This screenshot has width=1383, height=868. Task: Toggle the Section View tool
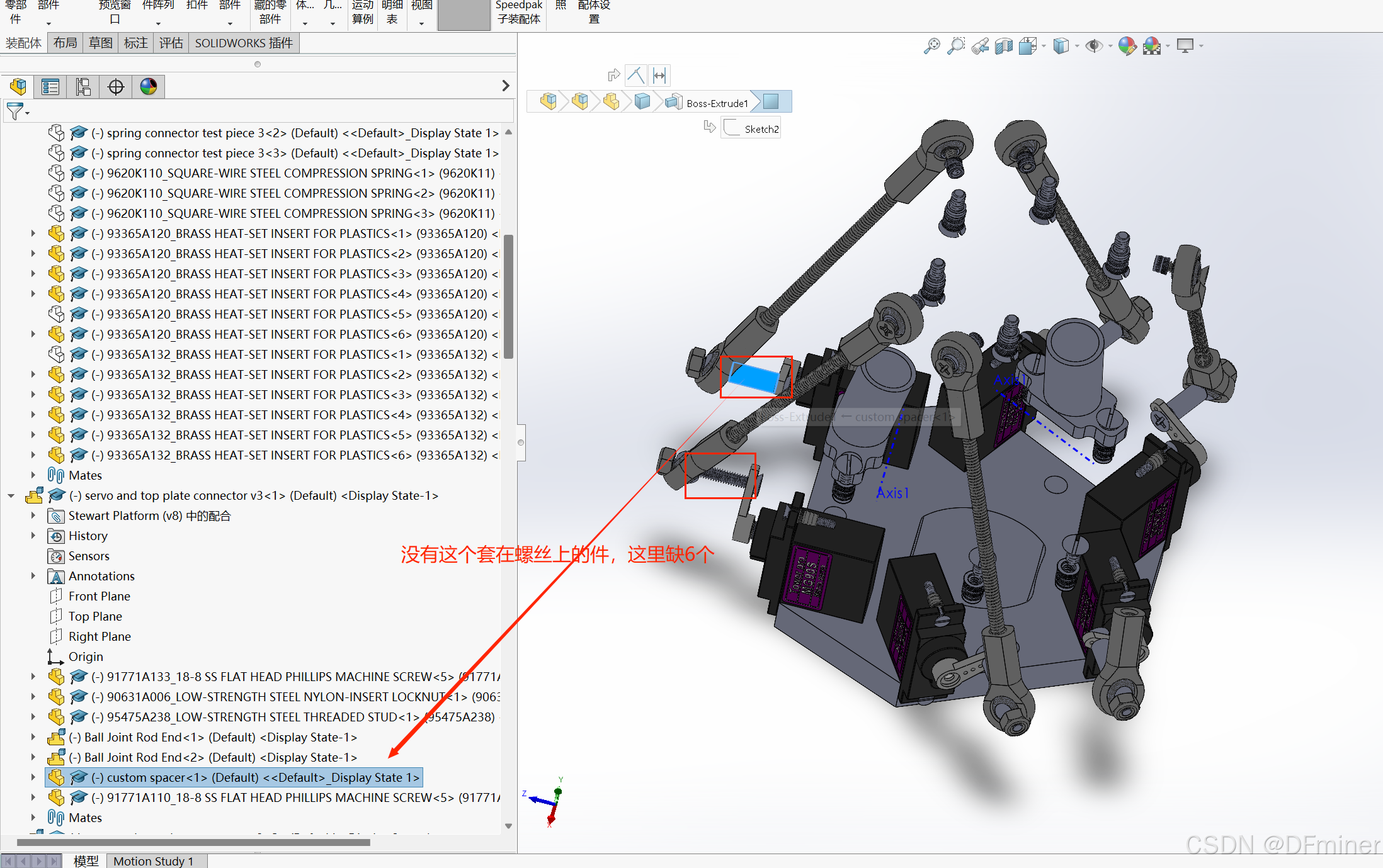(1004, 46)
